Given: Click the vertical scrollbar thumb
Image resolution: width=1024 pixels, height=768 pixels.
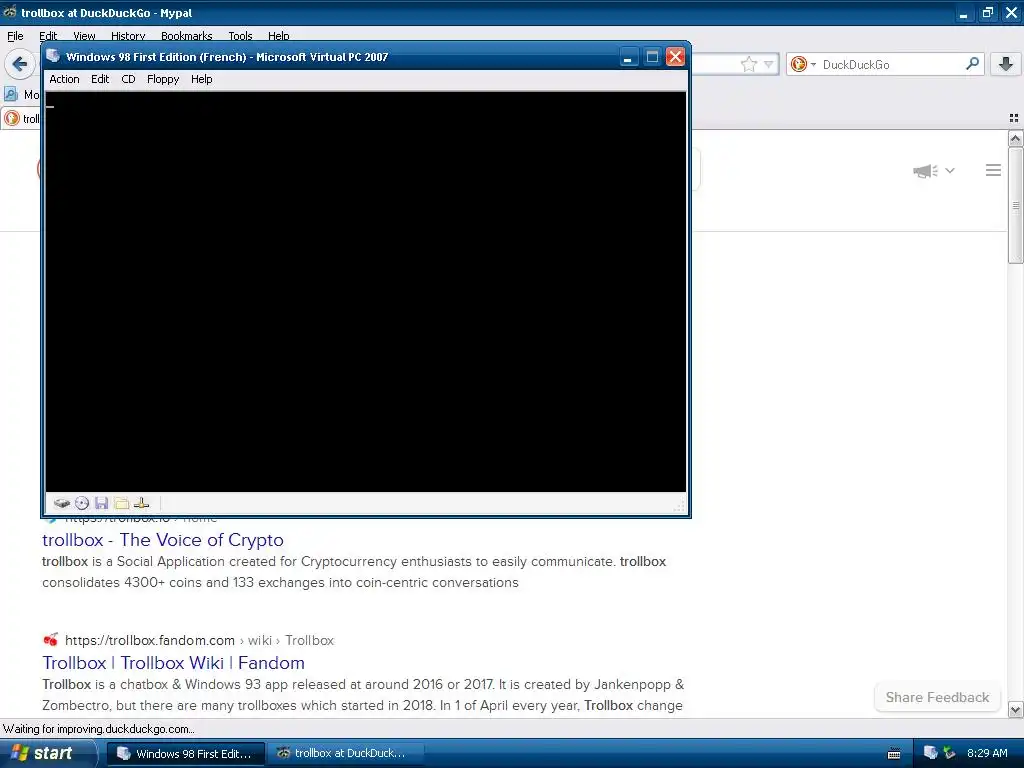Looking at the screenshot, I should tap(1015, 206).
